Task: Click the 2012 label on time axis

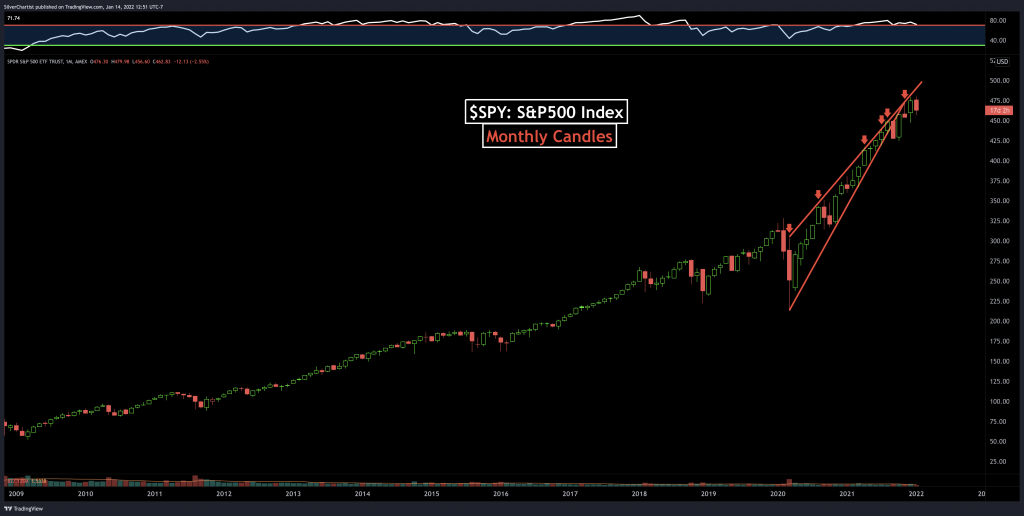Action: (x=224, y=494)
